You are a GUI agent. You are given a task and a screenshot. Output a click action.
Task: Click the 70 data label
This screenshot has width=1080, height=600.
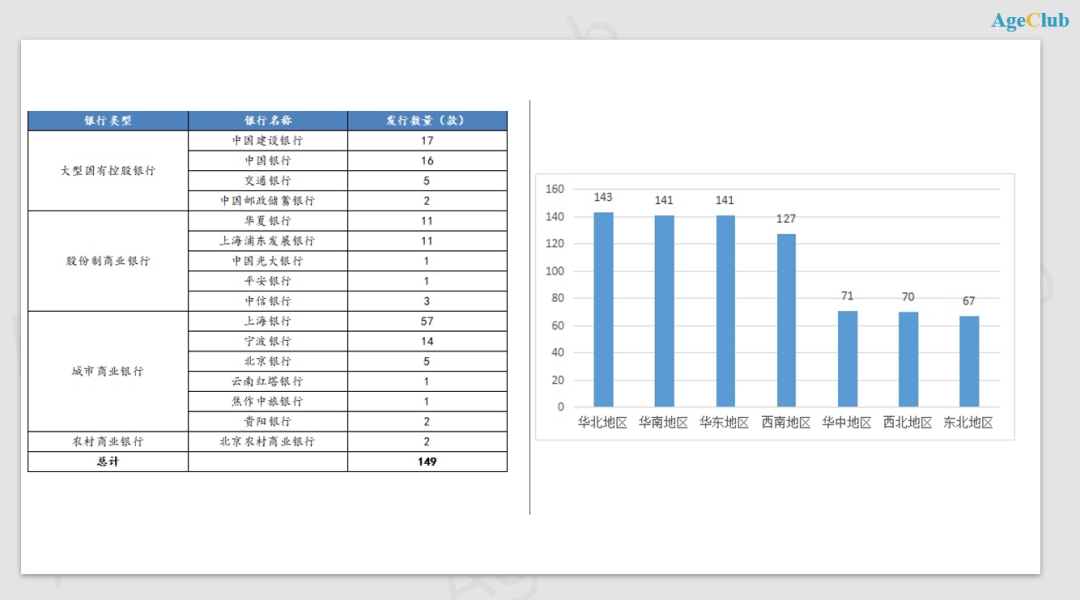coord(908,297)
